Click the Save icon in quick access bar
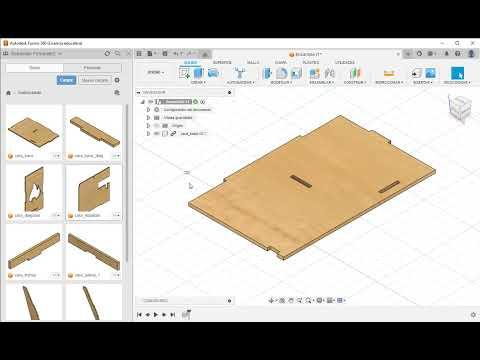This screenshot has height=360, width=480. (x=165, y=53)
